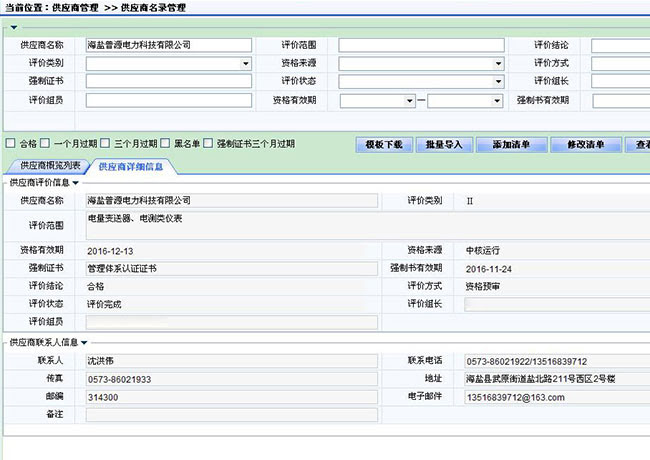Open the 资格有效期 end date picker

pos(497,100)
